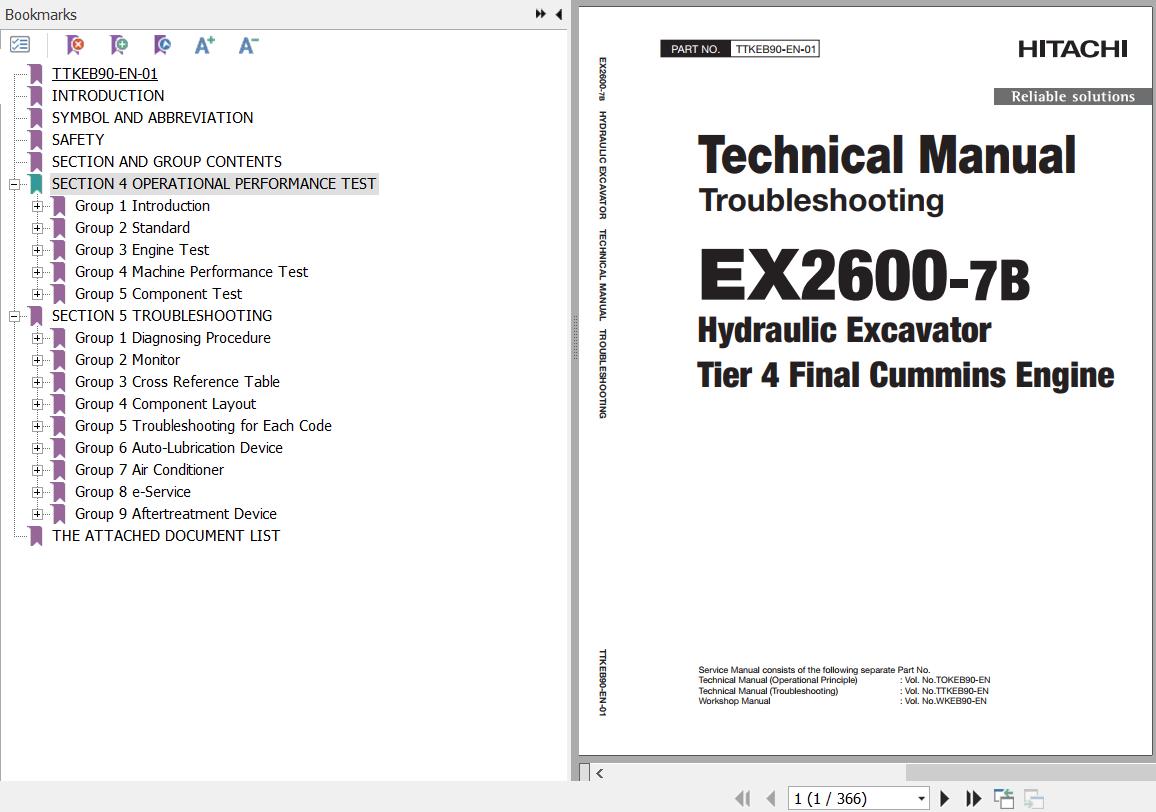Expand Group 6 Auto-Lubrication Device
The image size is (1156, 812).
(38, 448)
